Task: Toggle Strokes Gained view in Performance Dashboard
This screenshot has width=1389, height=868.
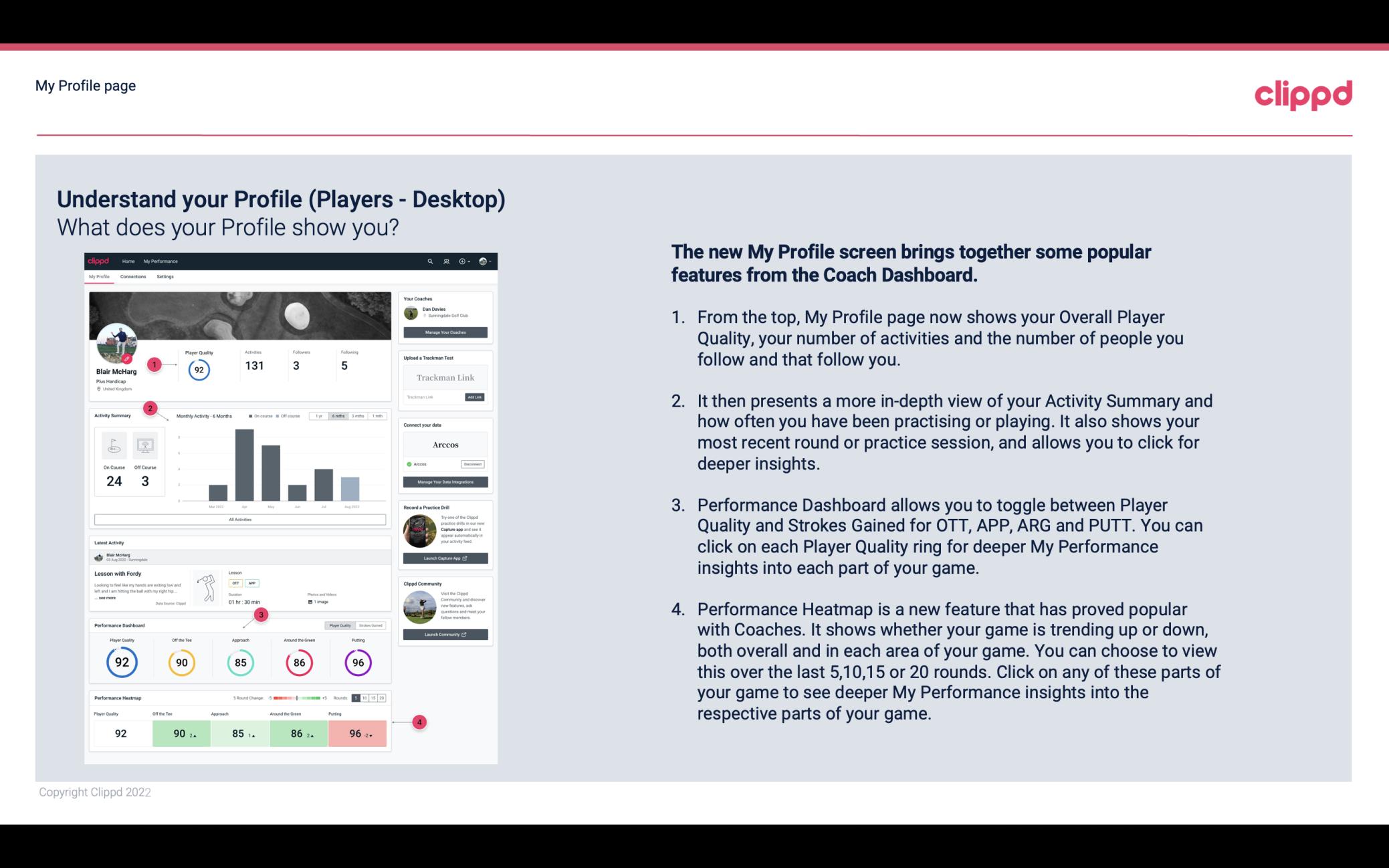Action: click(x=375, y=625)
